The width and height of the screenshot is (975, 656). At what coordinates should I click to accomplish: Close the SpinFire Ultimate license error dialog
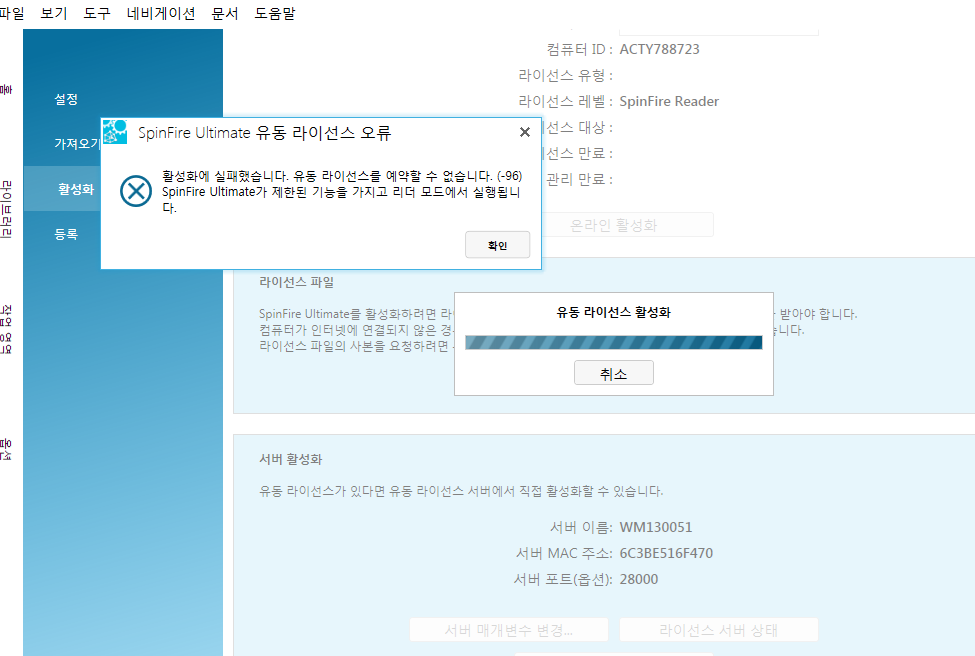[x=525, y=132]
